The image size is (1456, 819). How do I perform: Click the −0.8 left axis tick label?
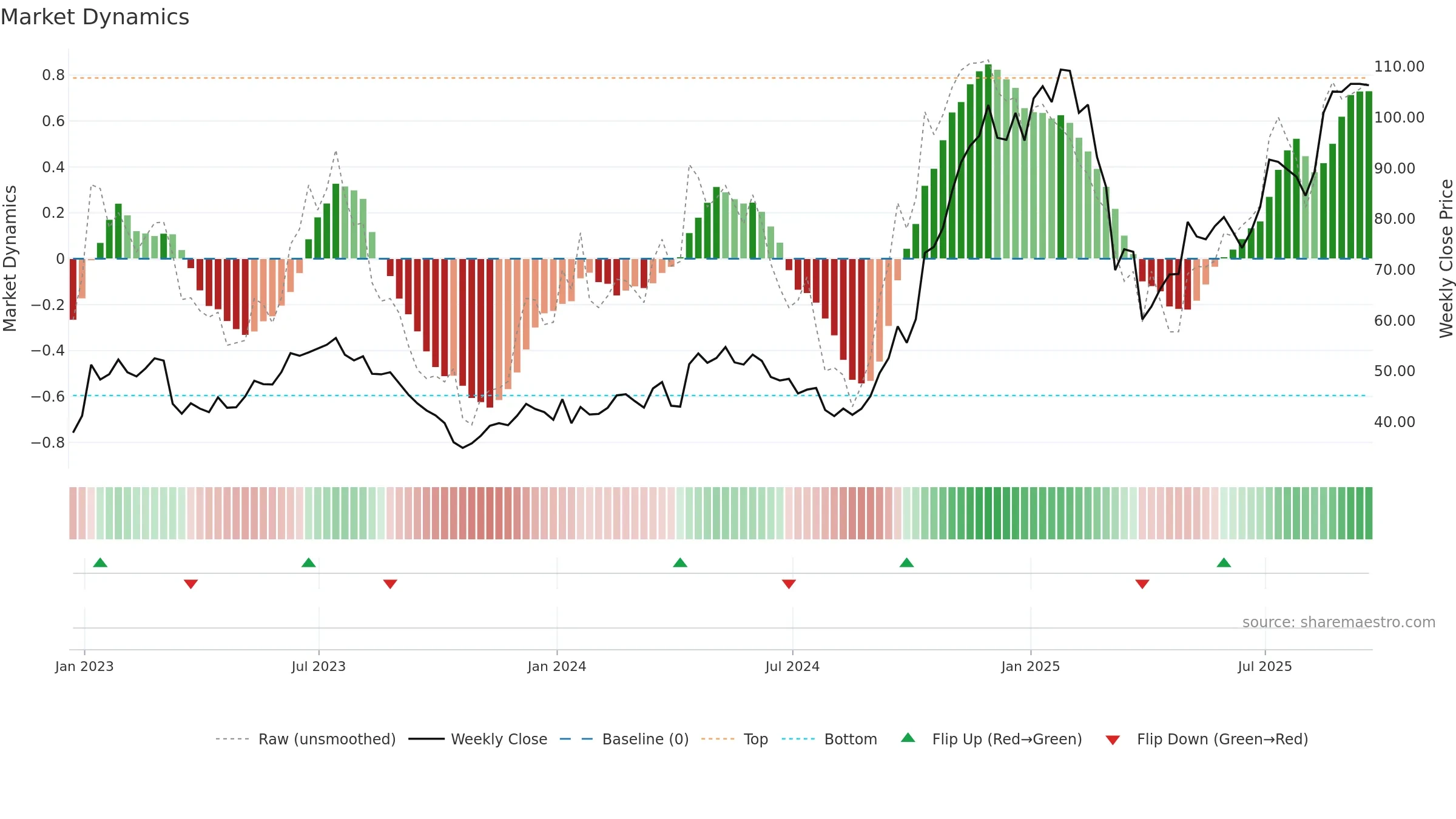[48, 442]
